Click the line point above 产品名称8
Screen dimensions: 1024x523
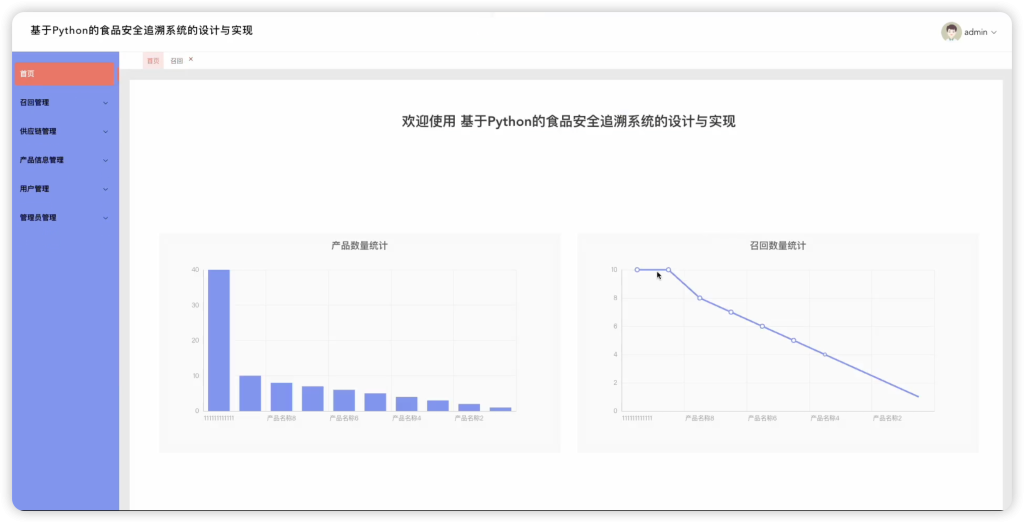699,298
